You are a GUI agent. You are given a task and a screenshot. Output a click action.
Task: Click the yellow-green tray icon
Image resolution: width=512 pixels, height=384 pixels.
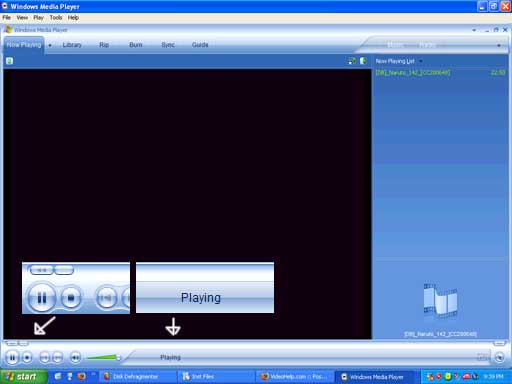point(448,377)
